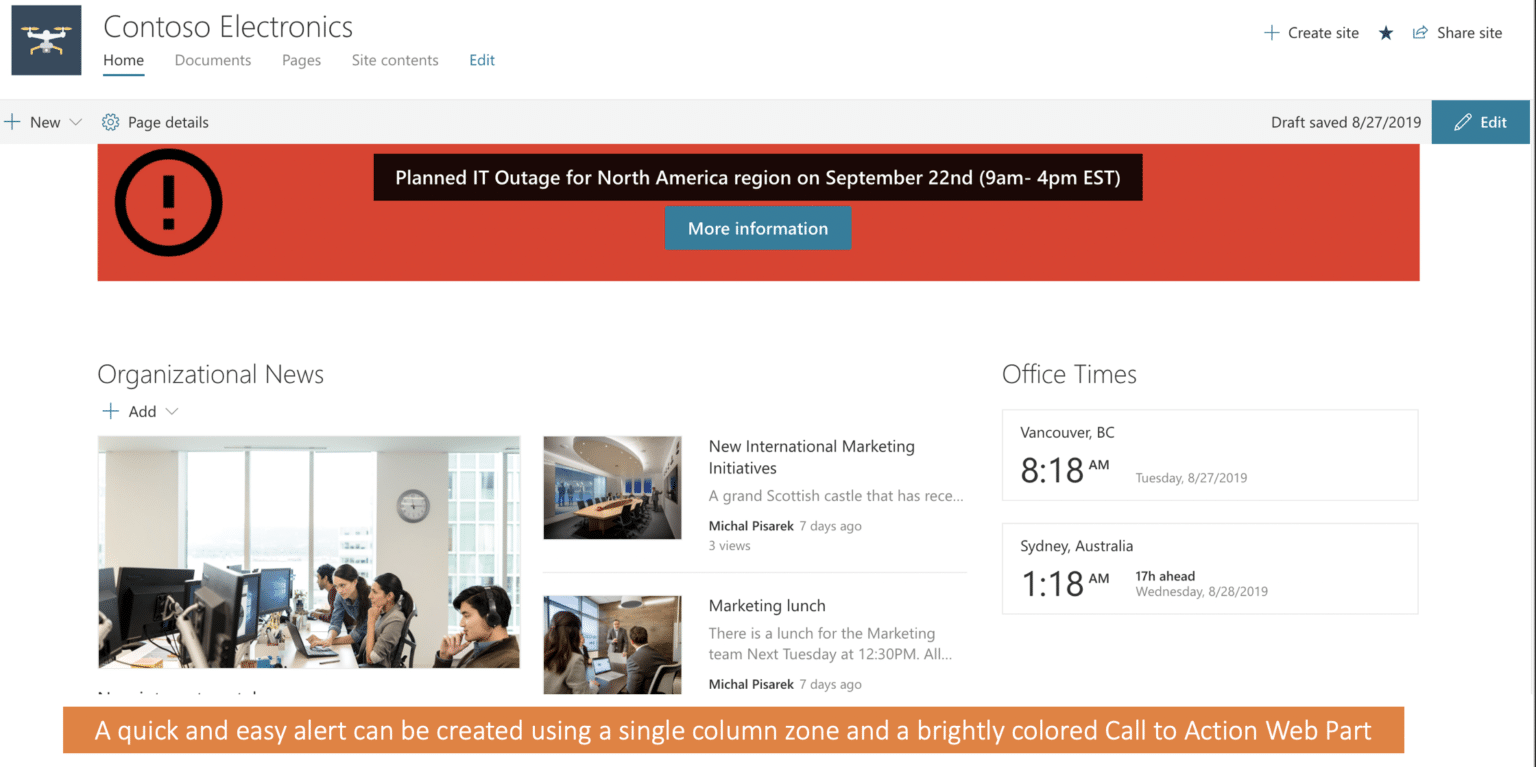The width and height of the screenshot is (1536, 767).
Task: Go to Site contents
Action: pos(394,60)
